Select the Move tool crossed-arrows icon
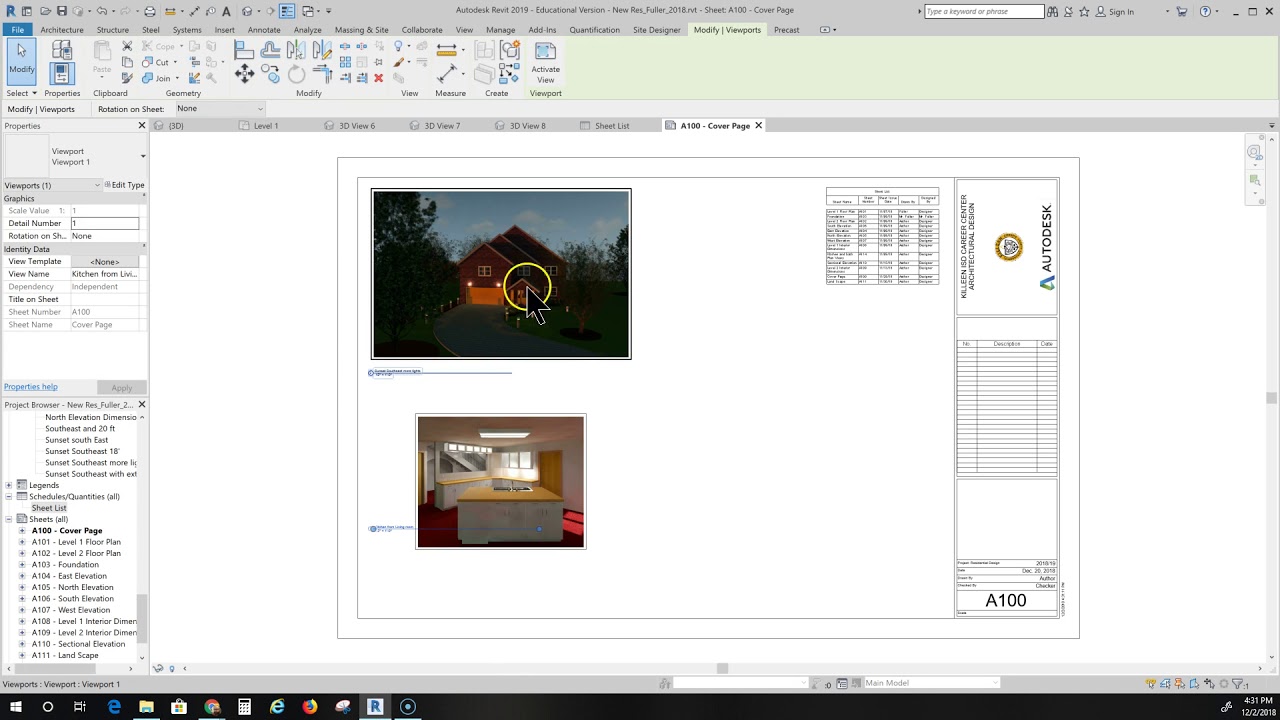 pos(244,73)
